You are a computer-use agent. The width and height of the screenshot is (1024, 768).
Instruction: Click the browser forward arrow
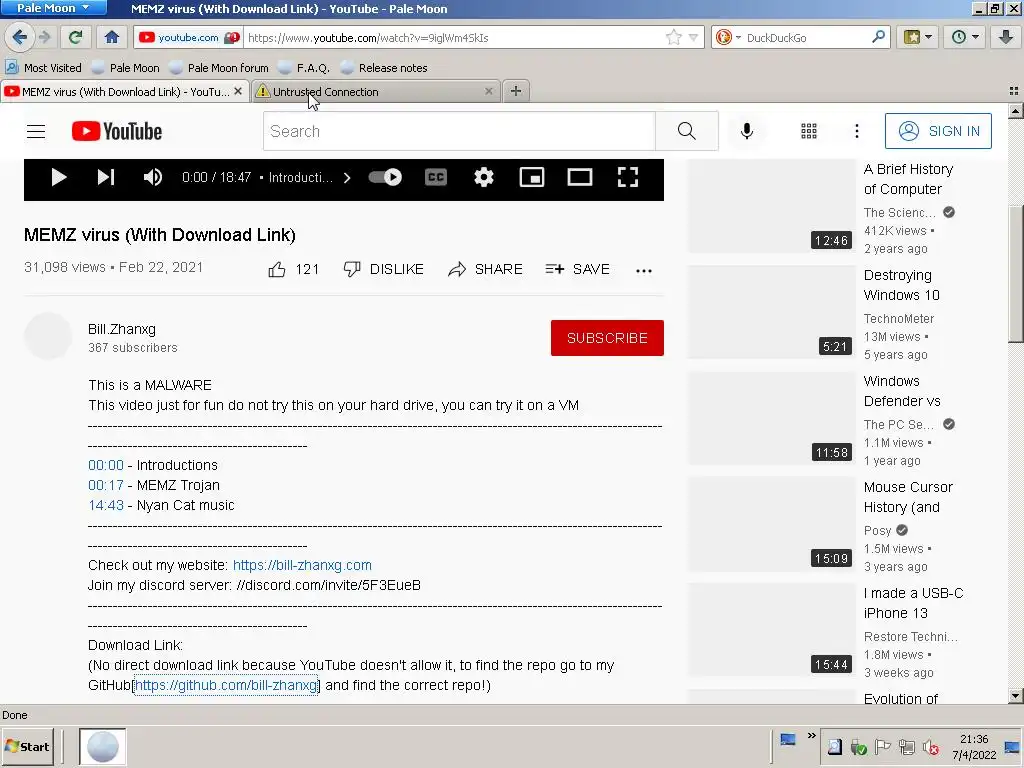click(x=44, y=37)
